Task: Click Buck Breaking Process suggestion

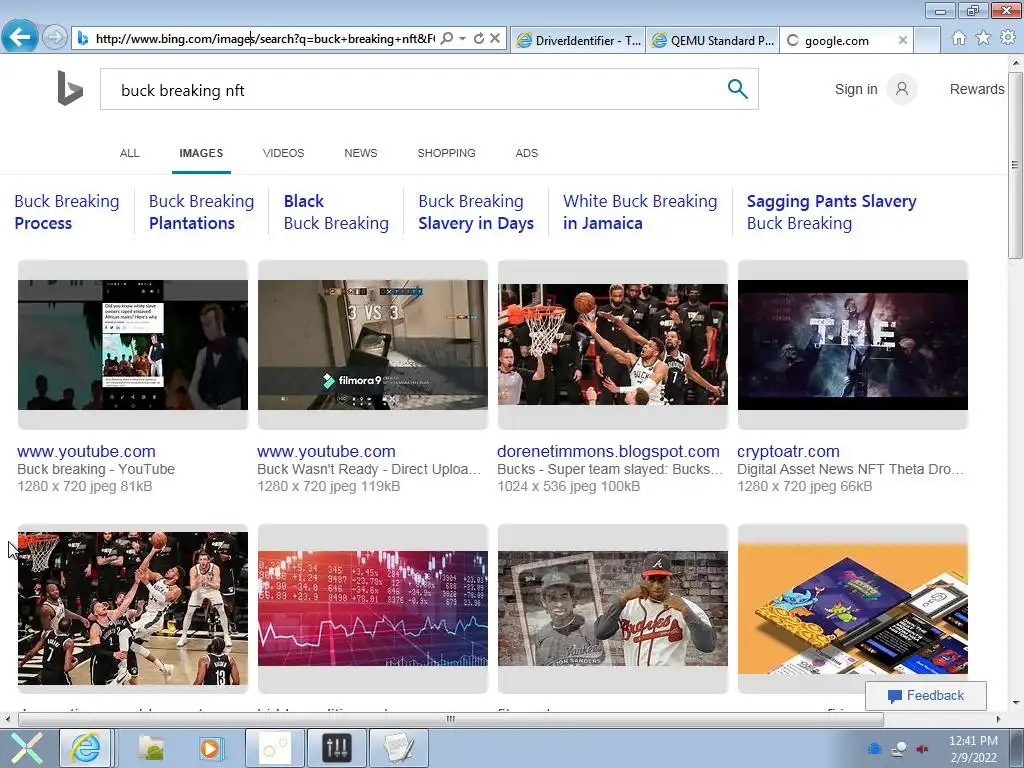Action: (x=67, y=212)
